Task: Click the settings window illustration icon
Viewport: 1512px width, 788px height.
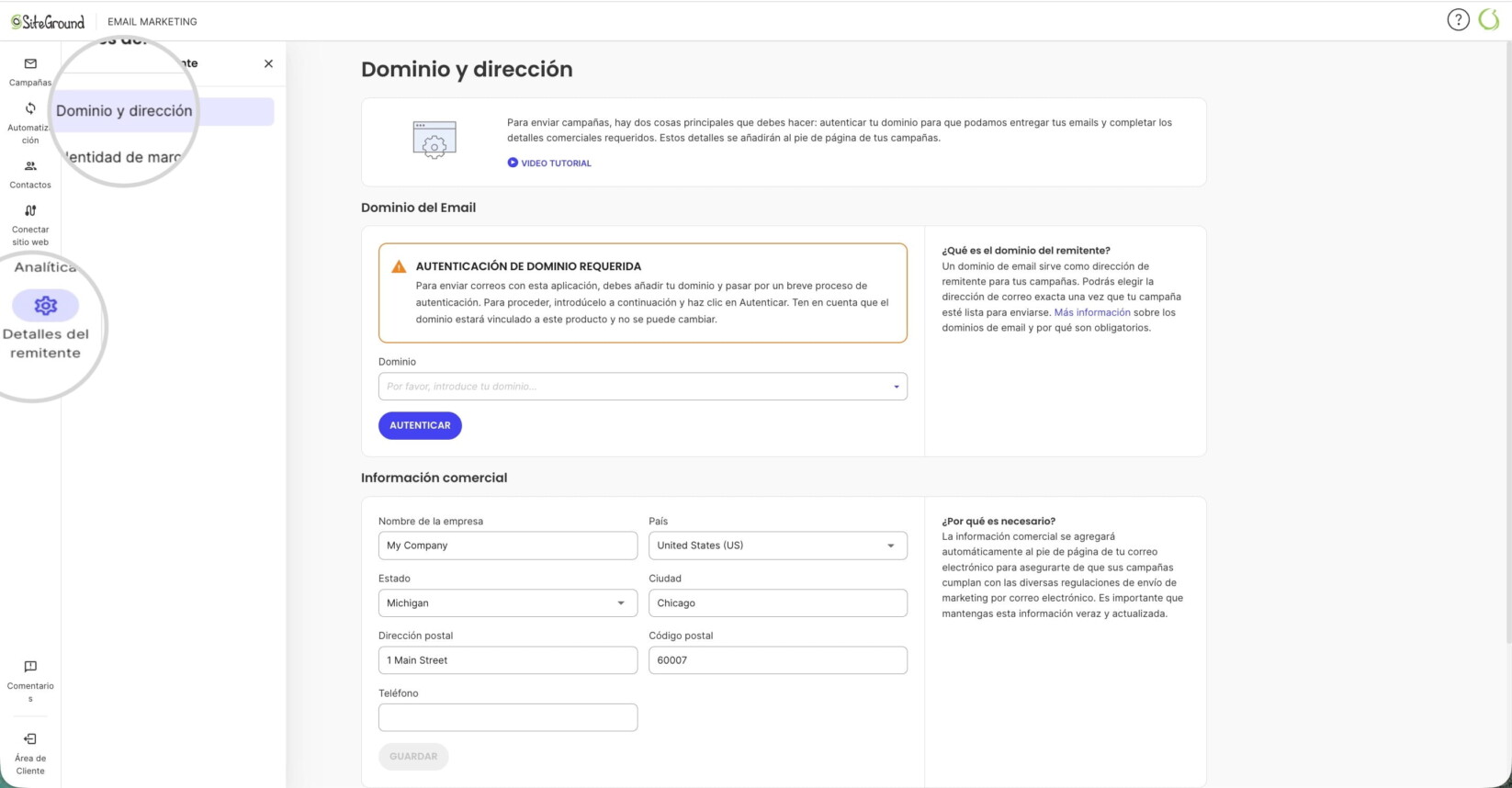Action: [434, 141]
